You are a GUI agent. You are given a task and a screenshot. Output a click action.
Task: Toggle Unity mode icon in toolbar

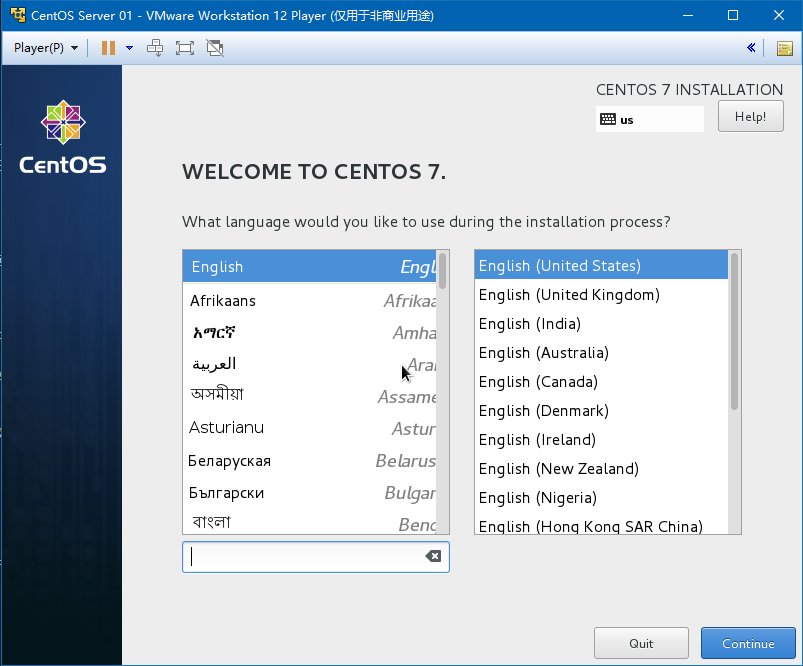tap(214, 48)
